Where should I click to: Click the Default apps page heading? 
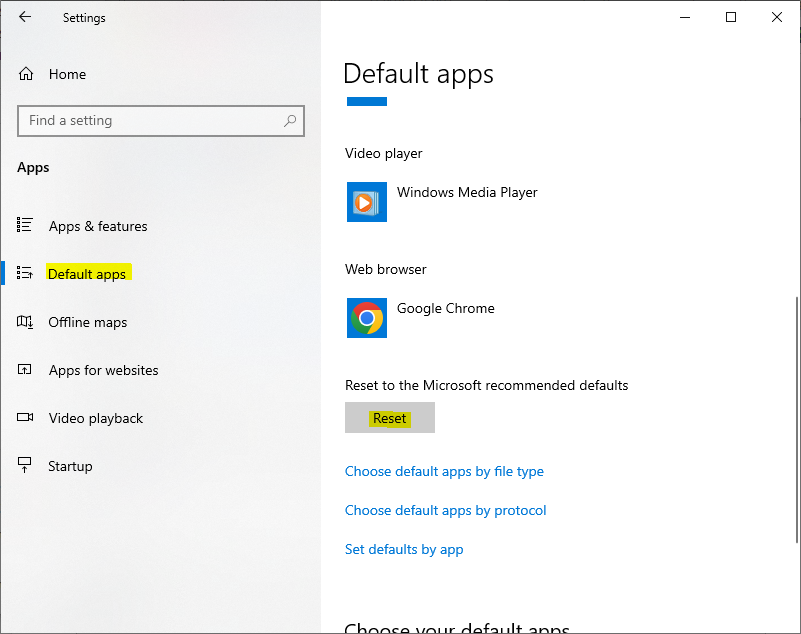[x=418, y=74]
